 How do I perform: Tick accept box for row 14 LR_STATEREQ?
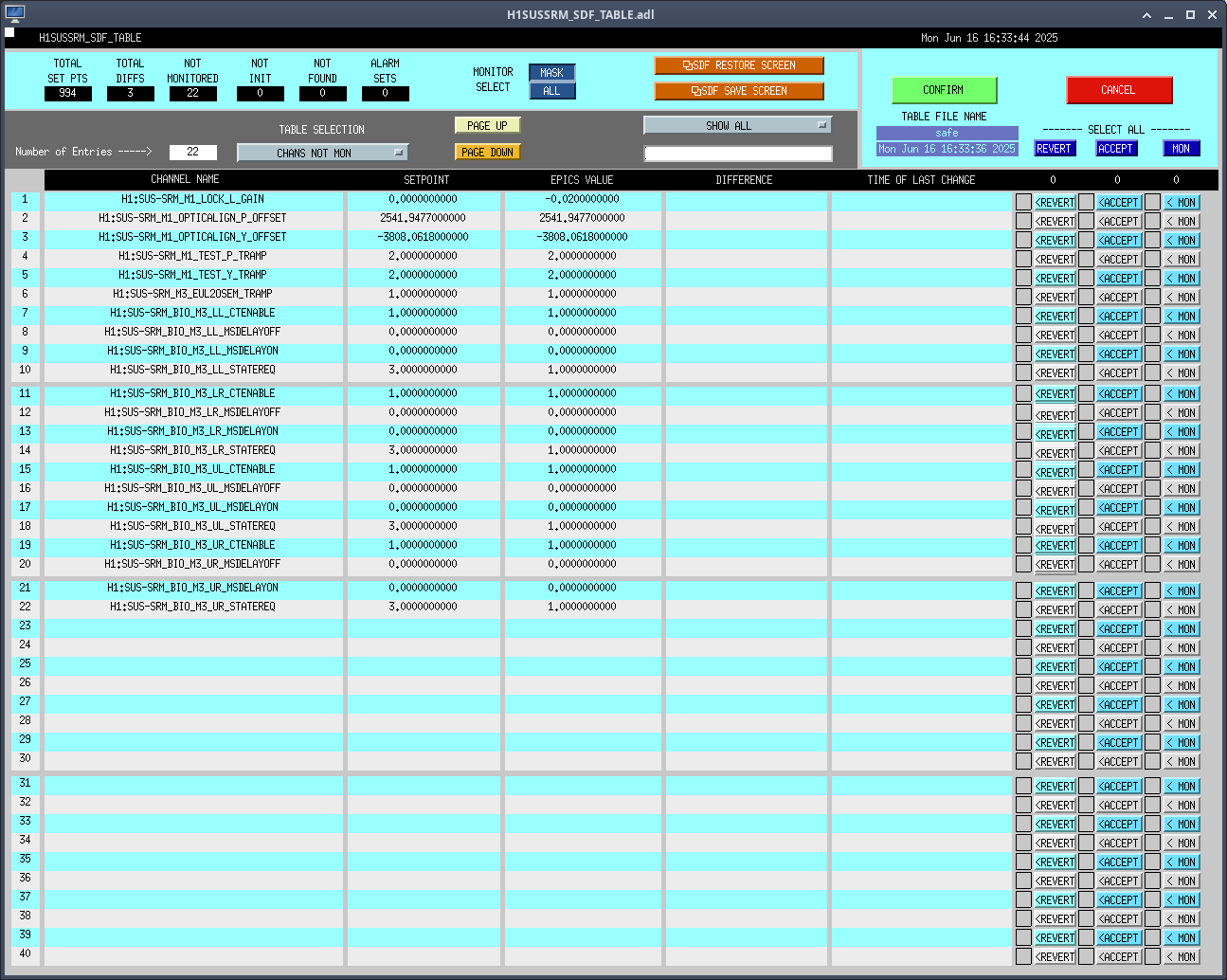(1087, 450)
